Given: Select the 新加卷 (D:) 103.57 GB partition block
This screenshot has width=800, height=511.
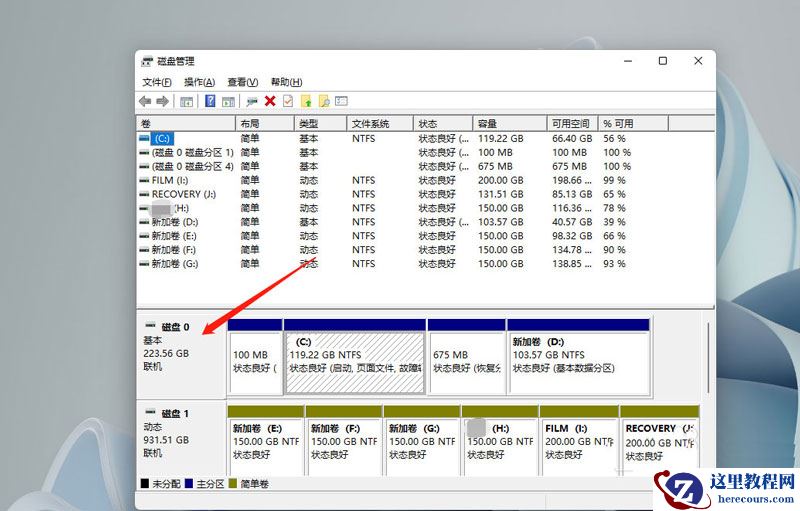Looking at the screenshot, I should tap(579, 356).
